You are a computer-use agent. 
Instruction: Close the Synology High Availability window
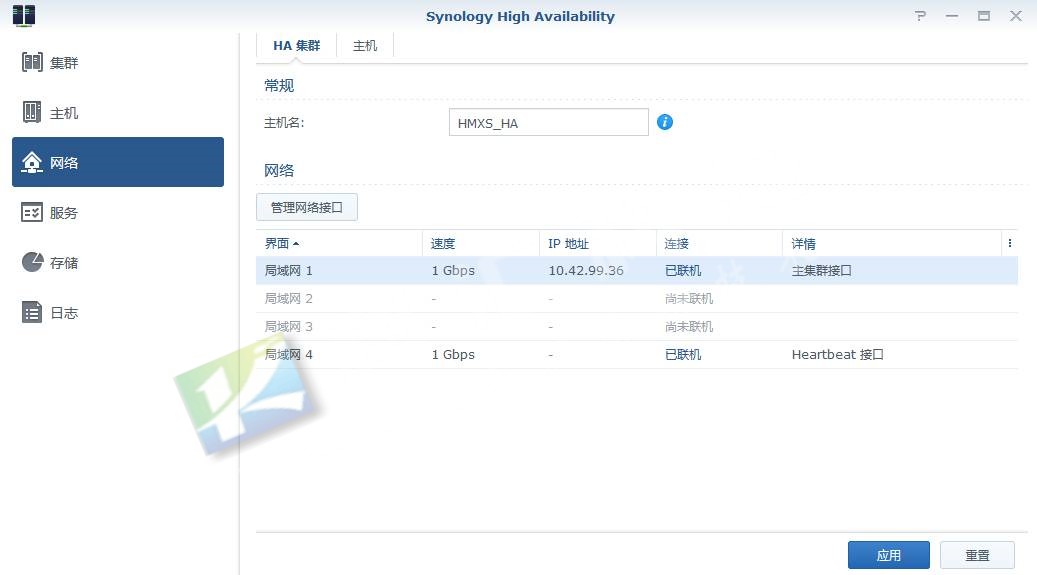[1016, 16]
